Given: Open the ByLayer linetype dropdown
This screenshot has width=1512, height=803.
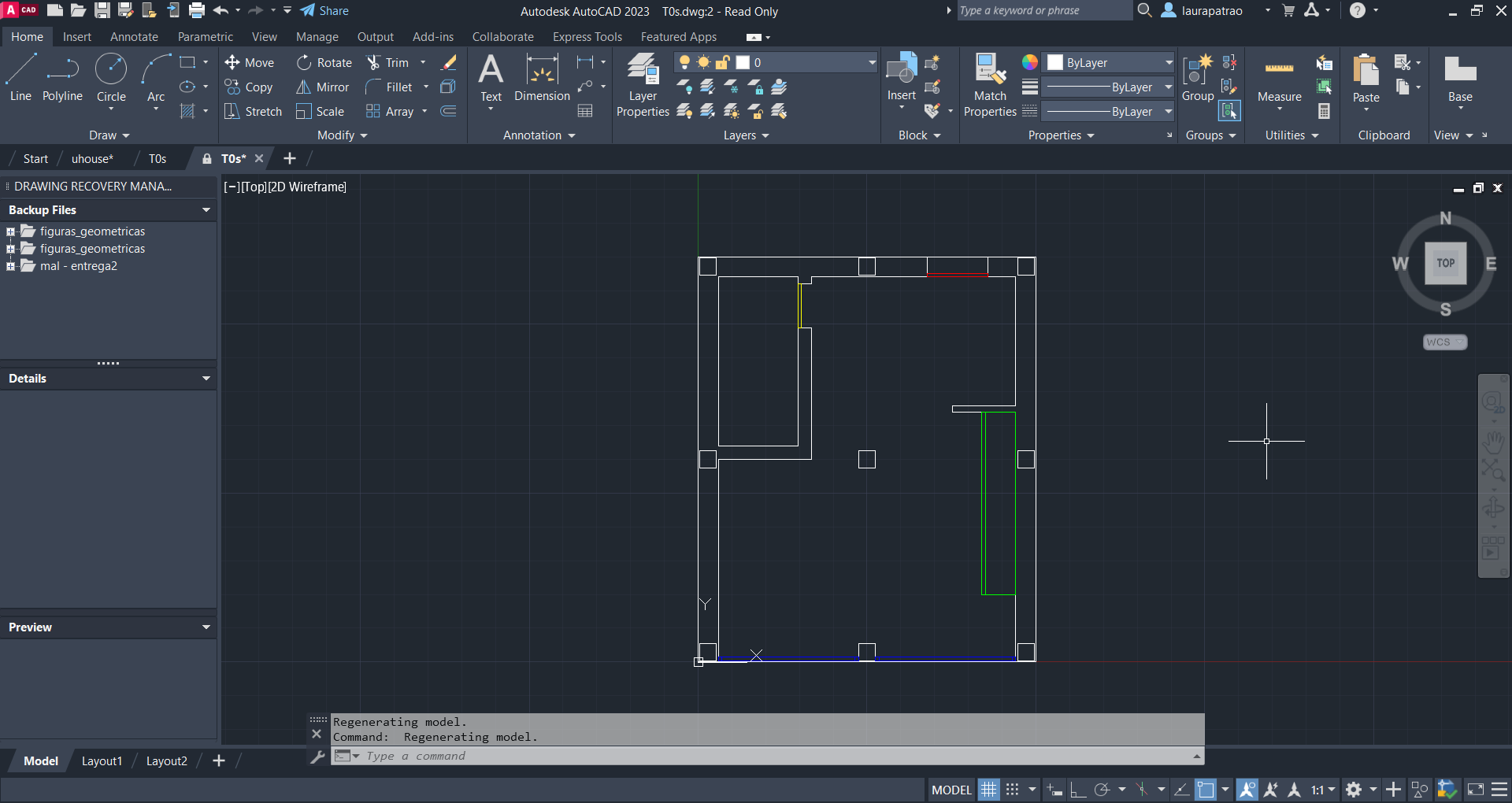Looking at the screenshot, I should click(x=1110, y=112).
